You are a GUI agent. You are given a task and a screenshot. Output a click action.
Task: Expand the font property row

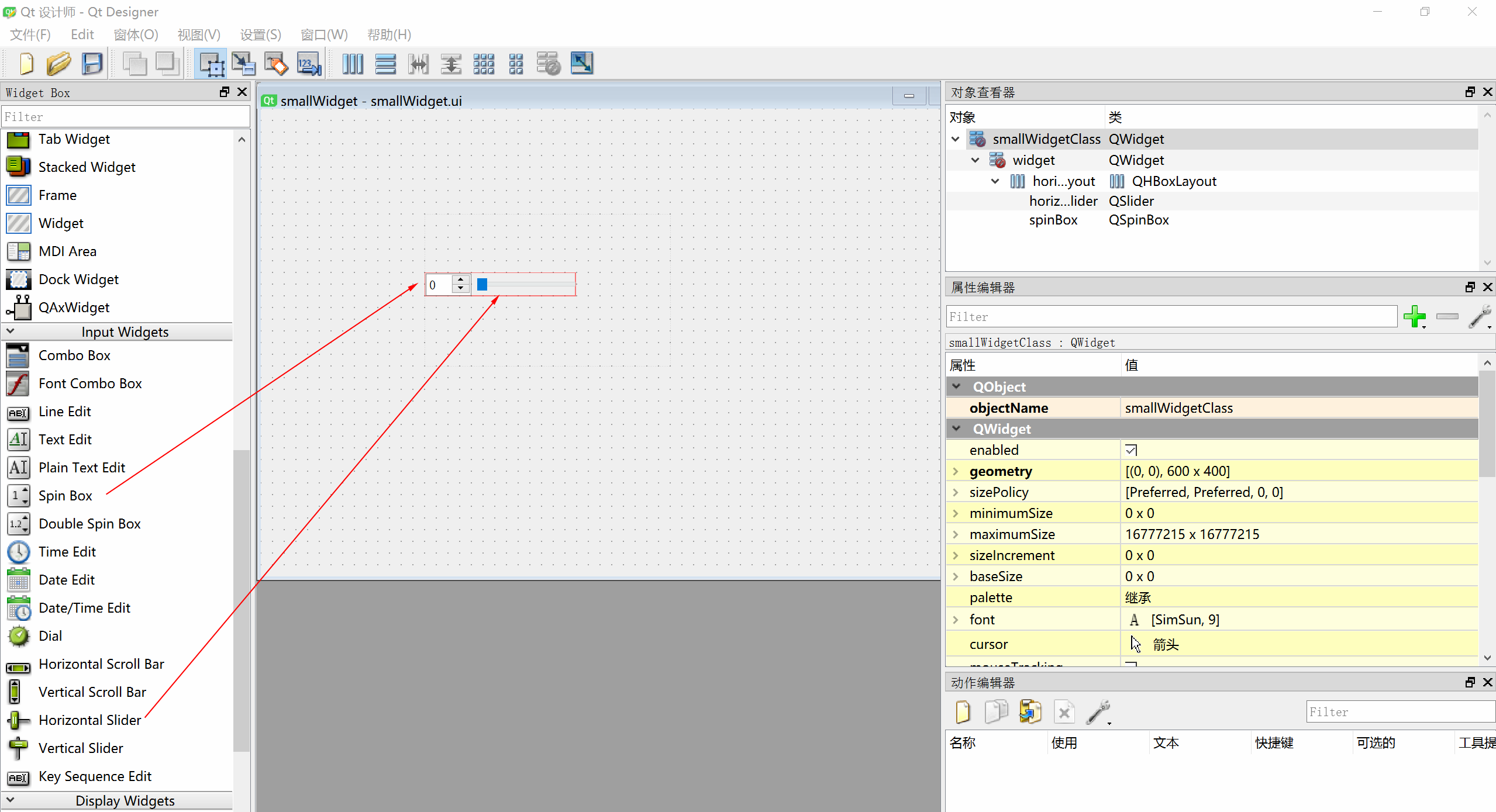click(956, 620)
